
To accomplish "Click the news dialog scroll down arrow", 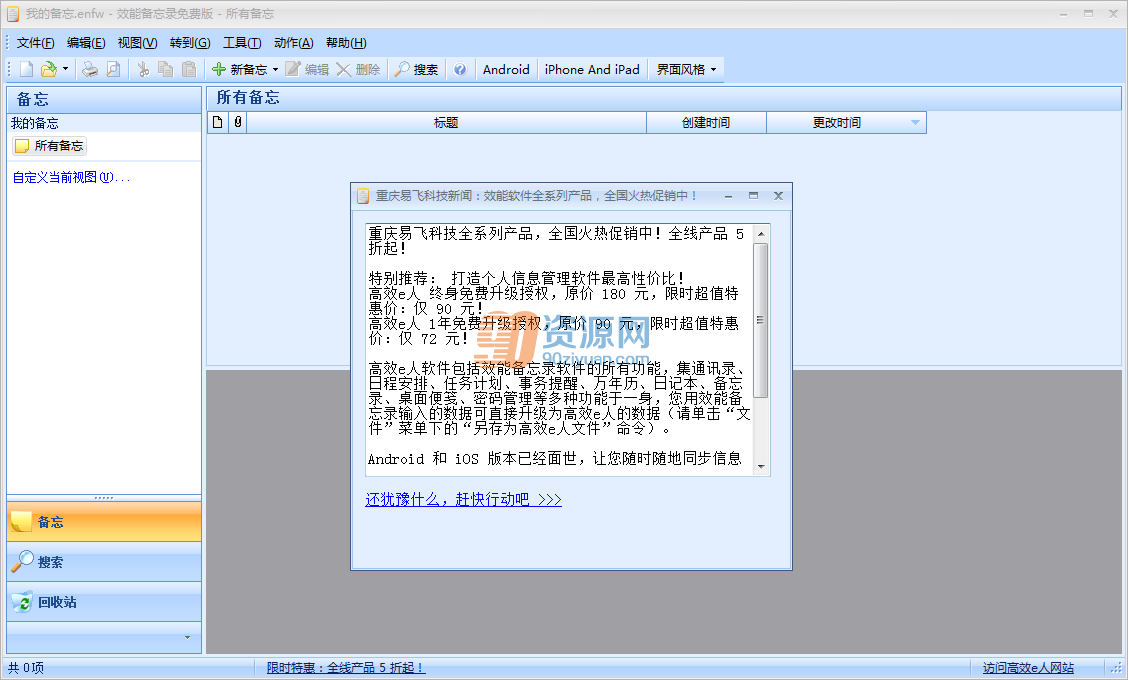I will 761,466.
